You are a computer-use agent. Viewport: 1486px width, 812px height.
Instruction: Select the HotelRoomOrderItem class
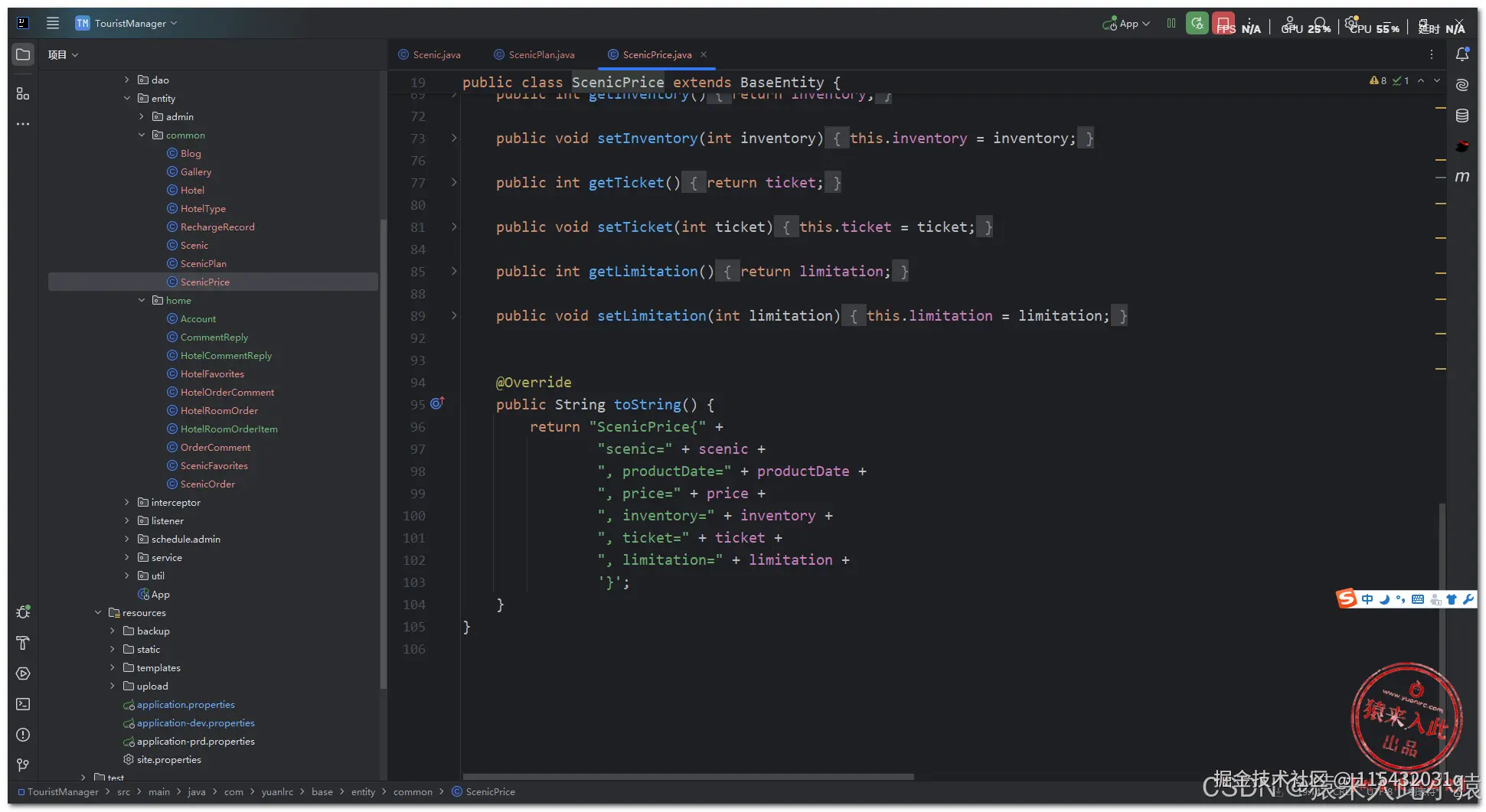coord(229,429)
